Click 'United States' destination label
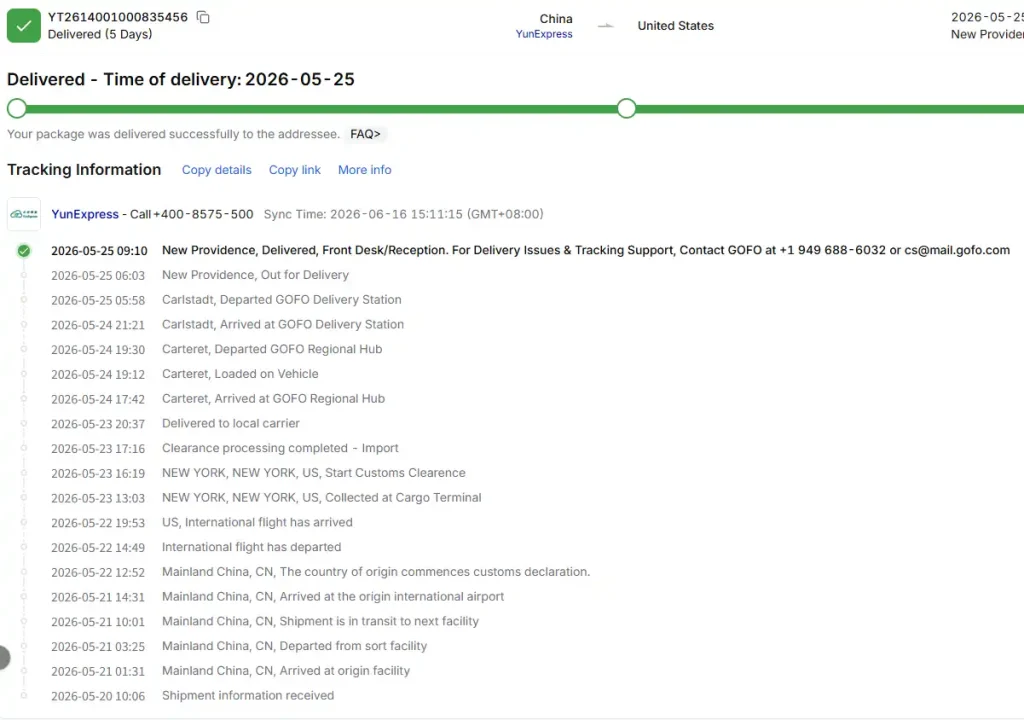Screen dimensions: 1024x720 click(x=675, y=26)
